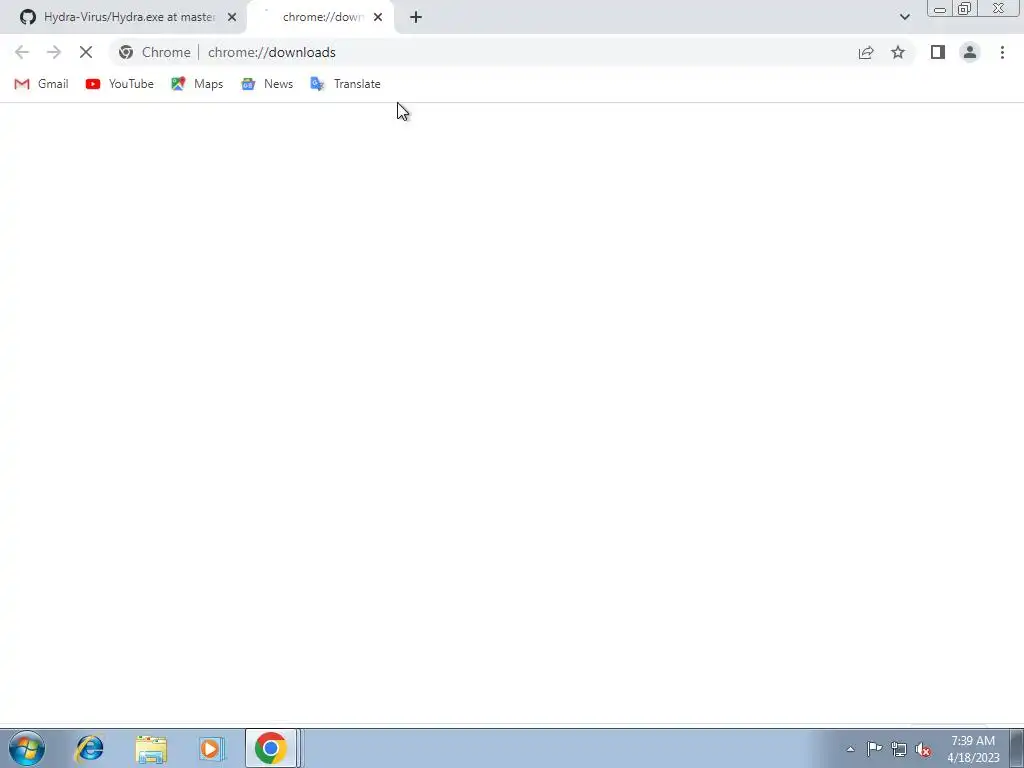Open the News bookmark
Image resolution: width=1024 pixels, height=768 pixels.
(x=267, y=84)
